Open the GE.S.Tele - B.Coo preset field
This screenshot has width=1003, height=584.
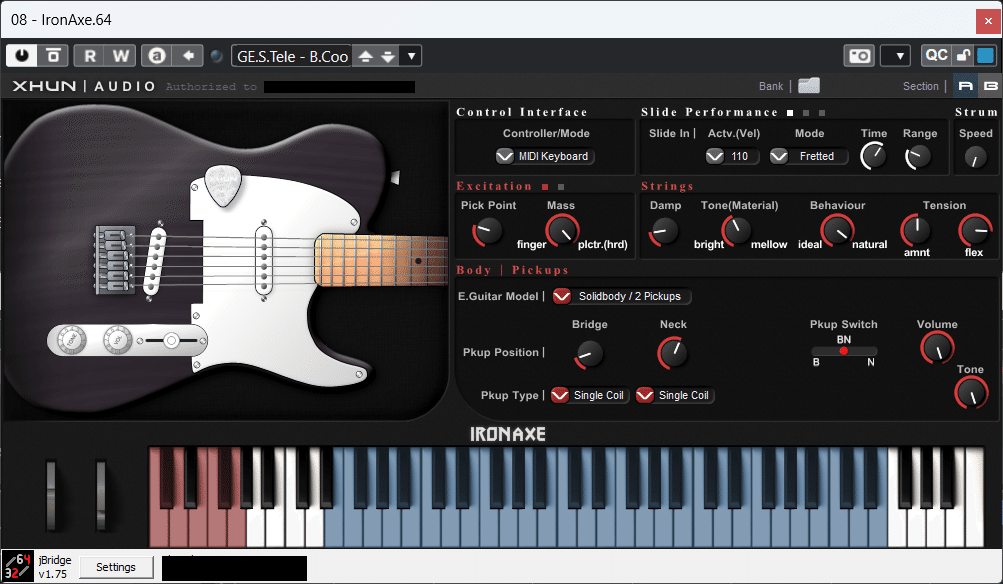pos(292,56)
